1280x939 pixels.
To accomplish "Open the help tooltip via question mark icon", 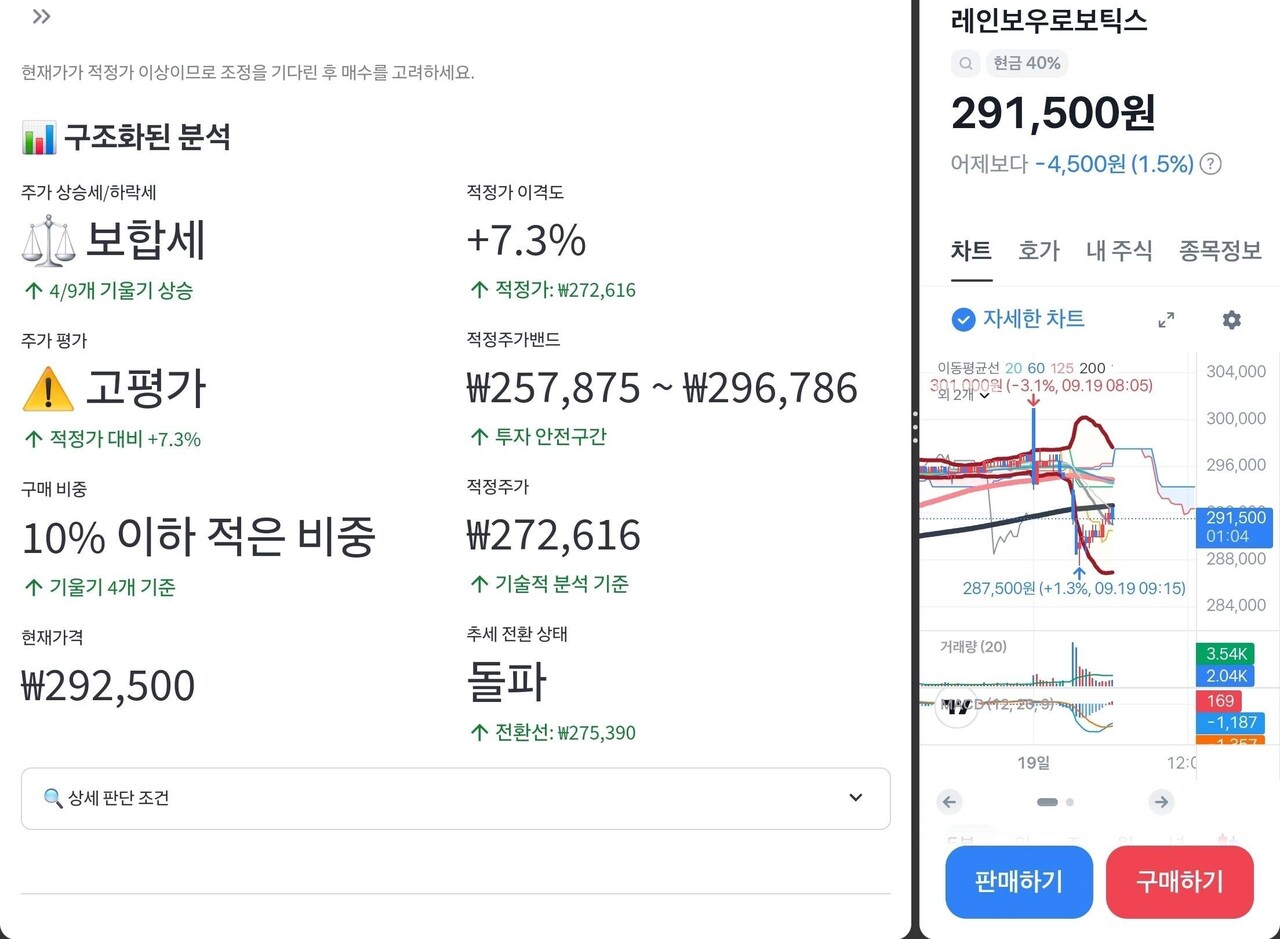I will point(1210,164).
